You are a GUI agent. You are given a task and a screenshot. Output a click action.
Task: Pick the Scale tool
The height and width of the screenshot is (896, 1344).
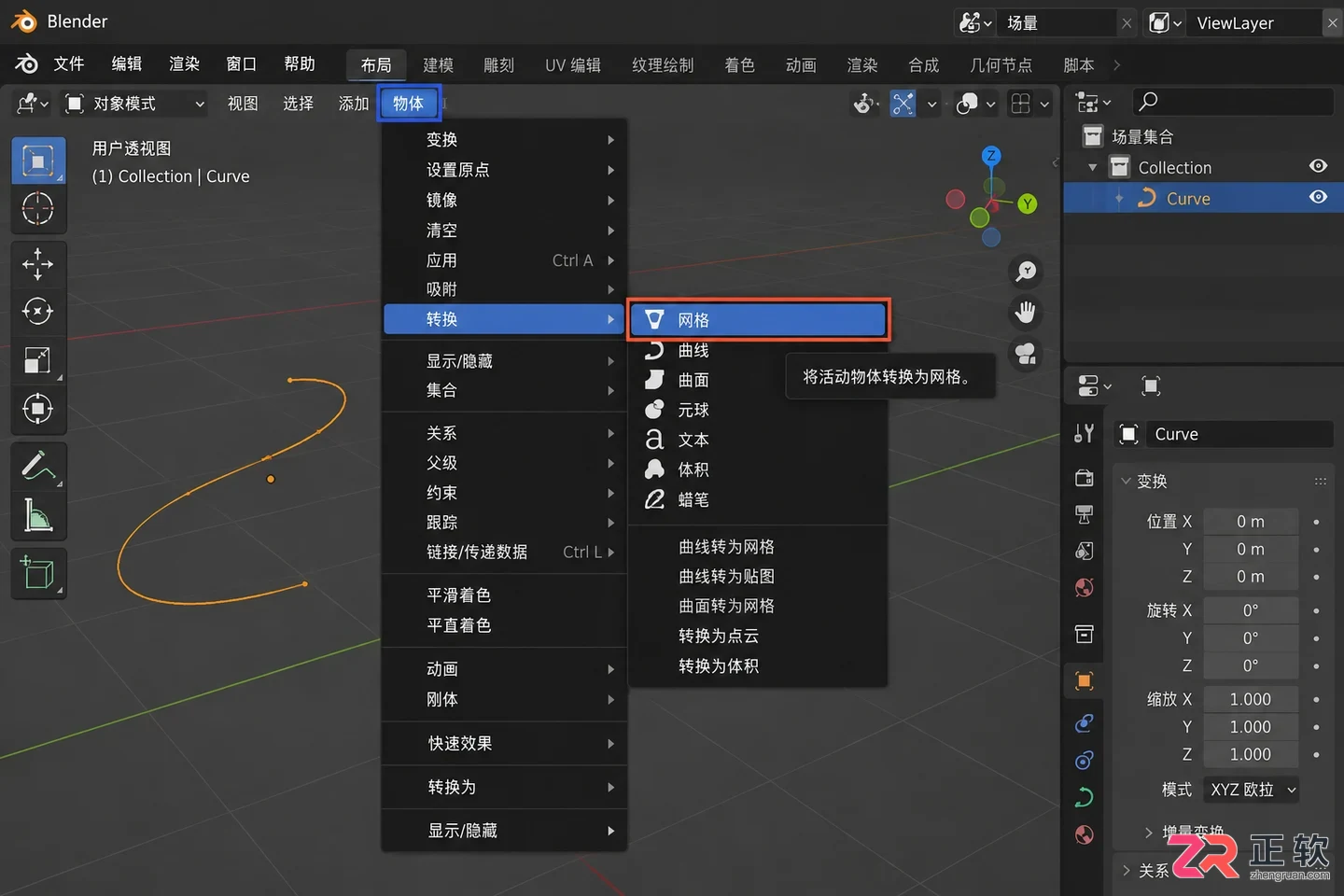(38, 360)
